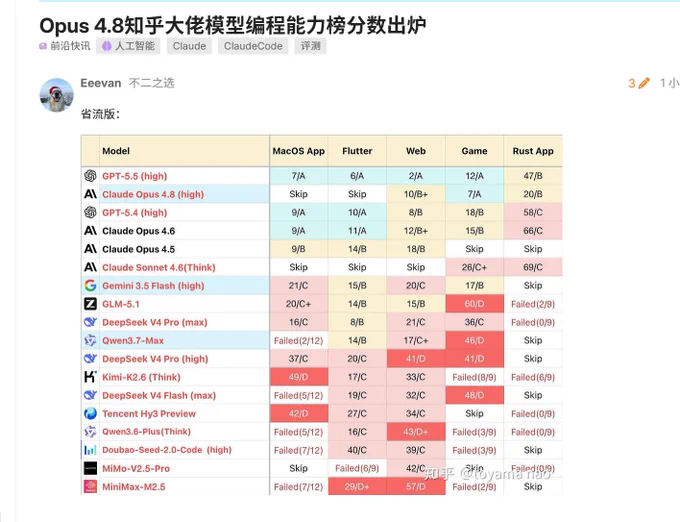Click the DeepSeek logo beside V4 Pro (high)
Viewport: 680px width, 522px height.
point(90,359)
